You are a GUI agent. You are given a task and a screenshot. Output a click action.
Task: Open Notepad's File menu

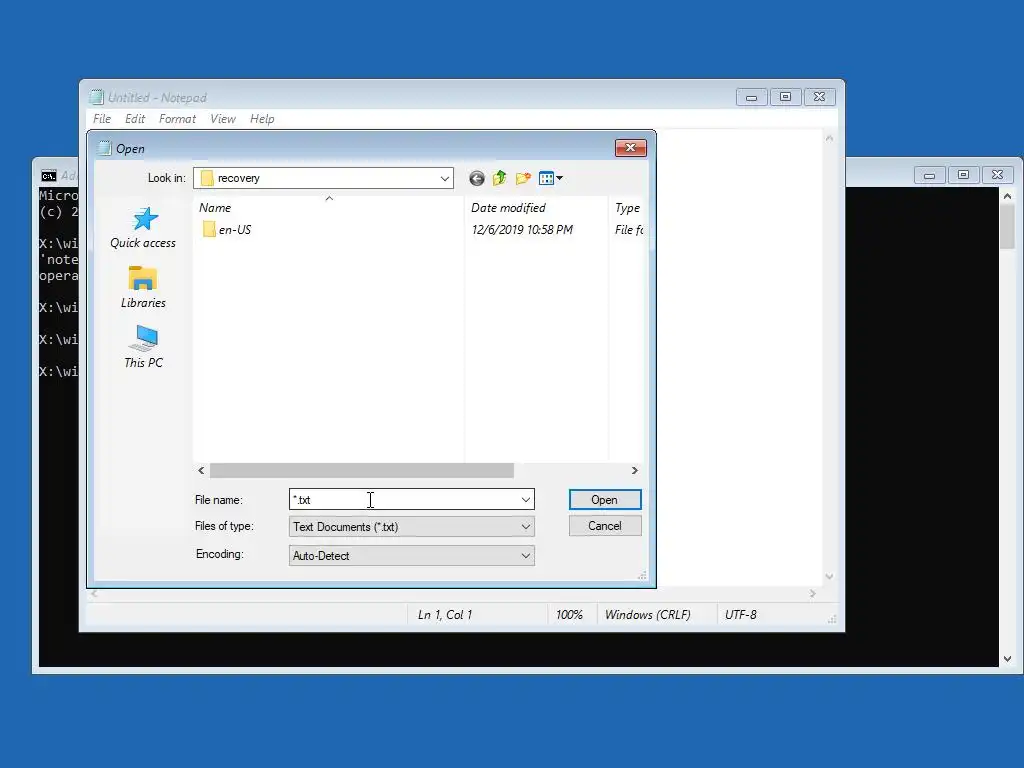pos(102,119)
